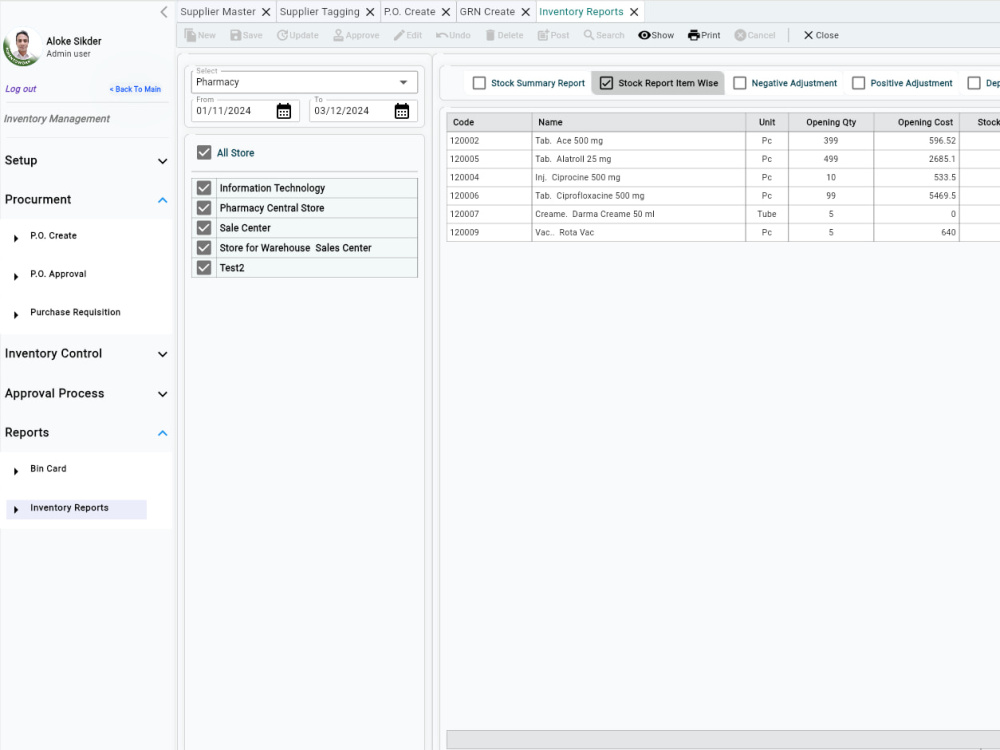1000x750 pixels.
Task: Collapse the sidebar with the arrow
Action: (164, 12)
